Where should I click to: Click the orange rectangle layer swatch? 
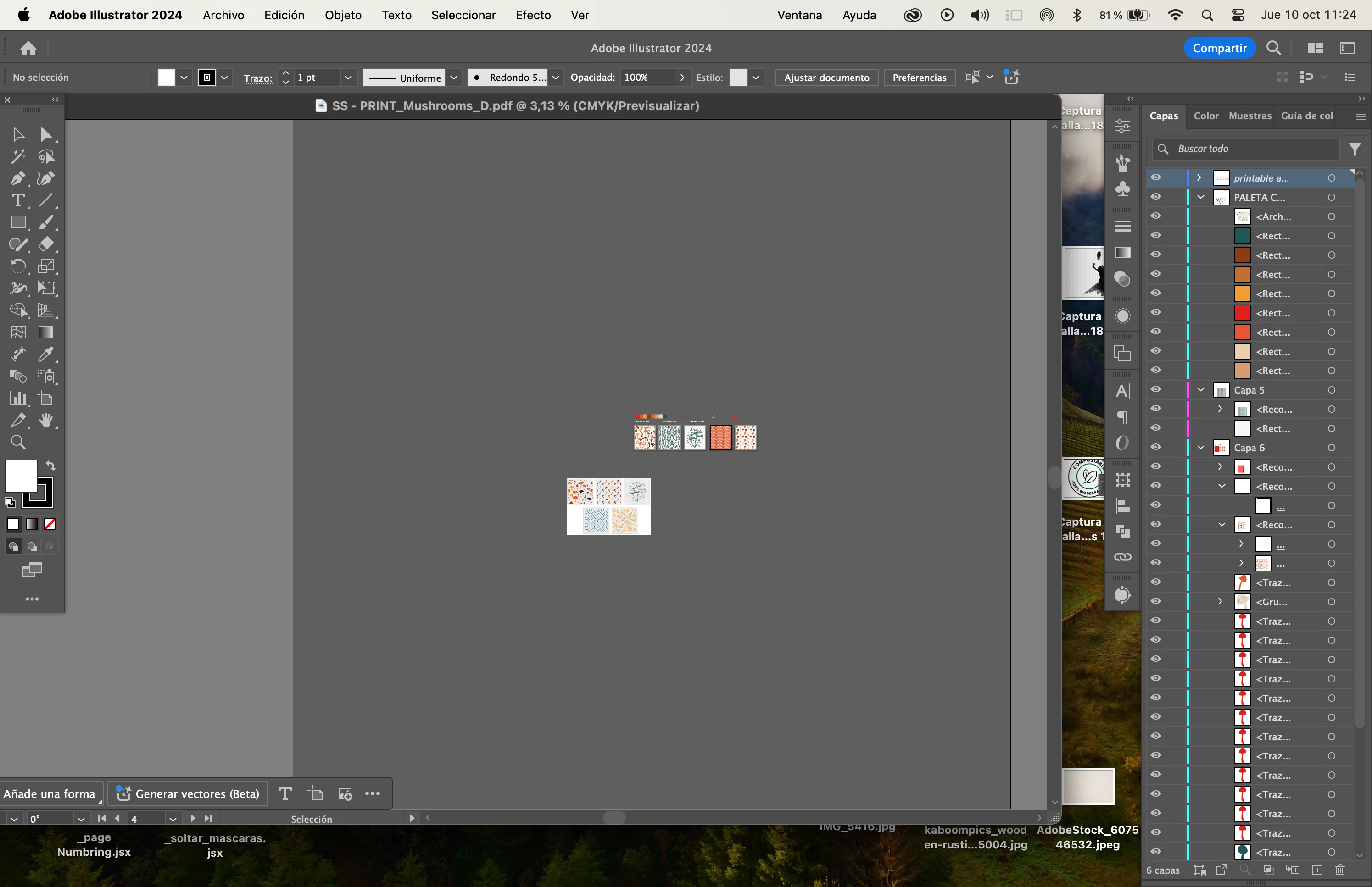[x=1242, y=294]
